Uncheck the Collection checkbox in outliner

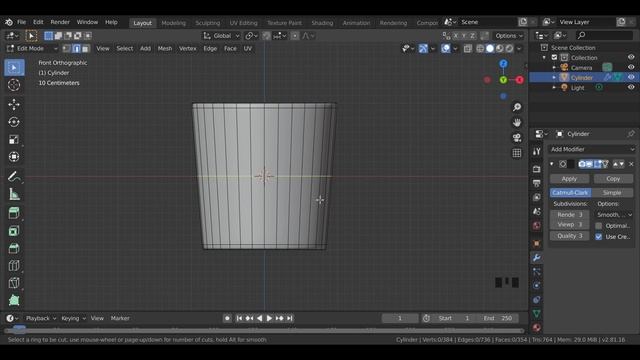(554, 58)
